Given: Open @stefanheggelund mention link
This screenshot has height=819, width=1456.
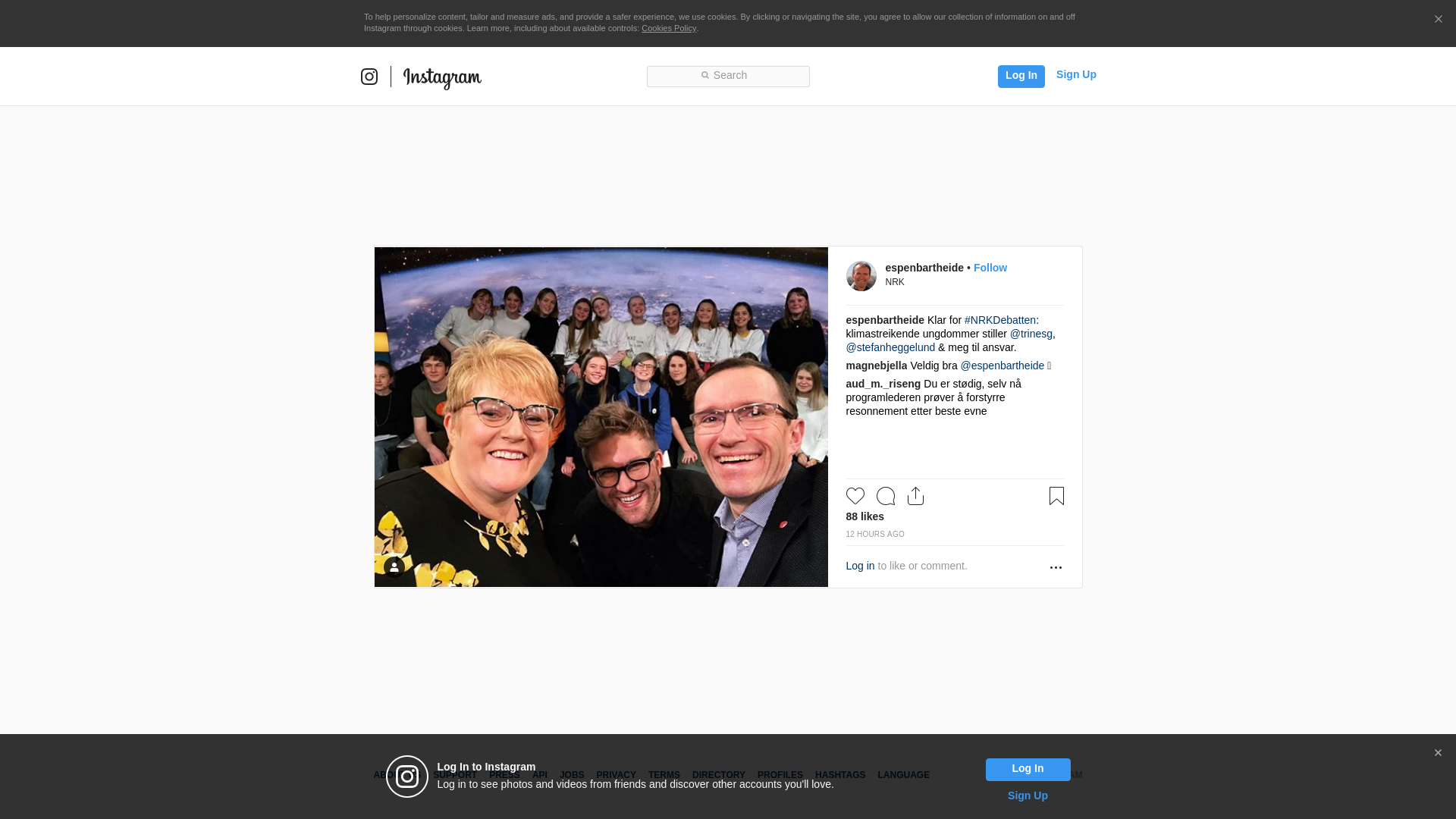Looking at the screenshot, I should (x=890, y=347).
